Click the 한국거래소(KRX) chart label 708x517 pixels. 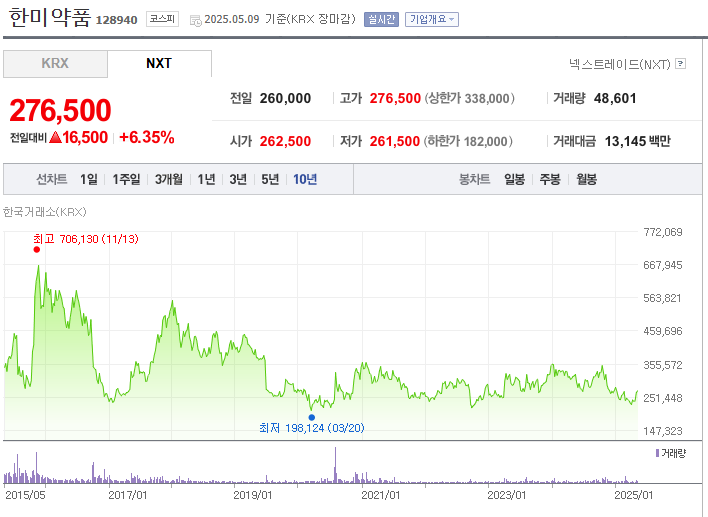44,212
